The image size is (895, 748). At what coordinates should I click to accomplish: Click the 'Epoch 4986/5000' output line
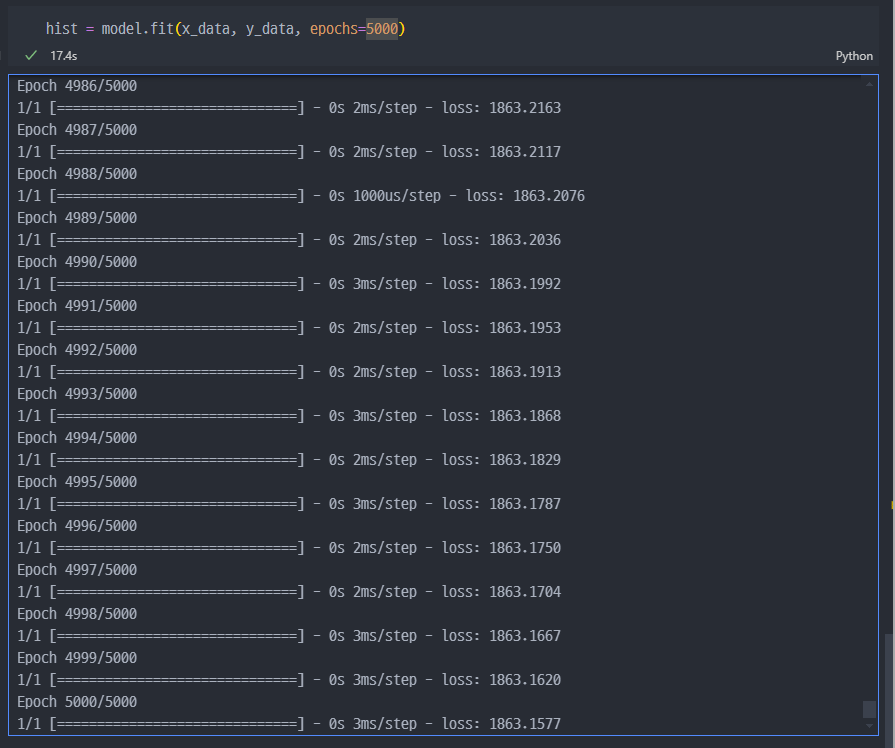tap(77, 86)
